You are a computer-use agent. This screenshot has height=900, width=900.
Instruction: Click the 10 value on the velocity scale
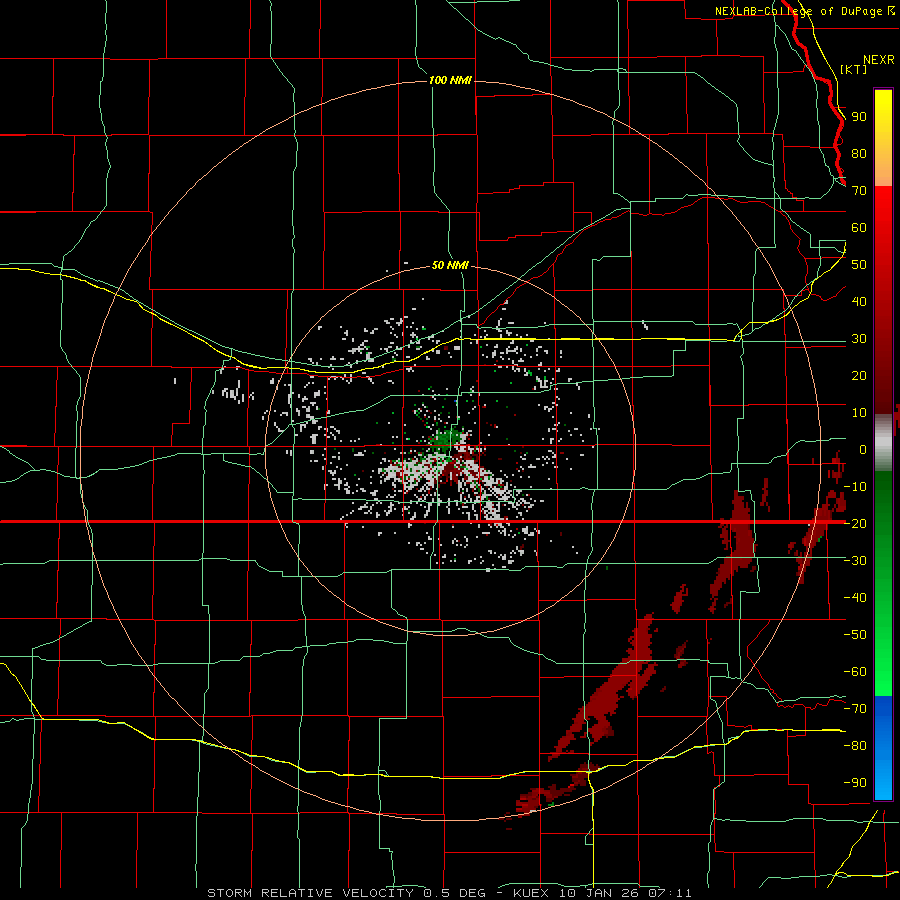pos(859,413)
